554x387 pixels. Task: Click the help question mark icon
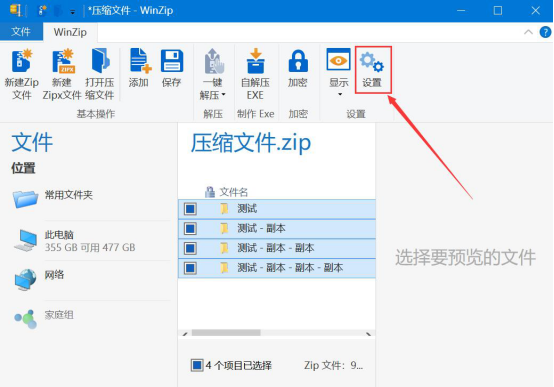[545, 32]
